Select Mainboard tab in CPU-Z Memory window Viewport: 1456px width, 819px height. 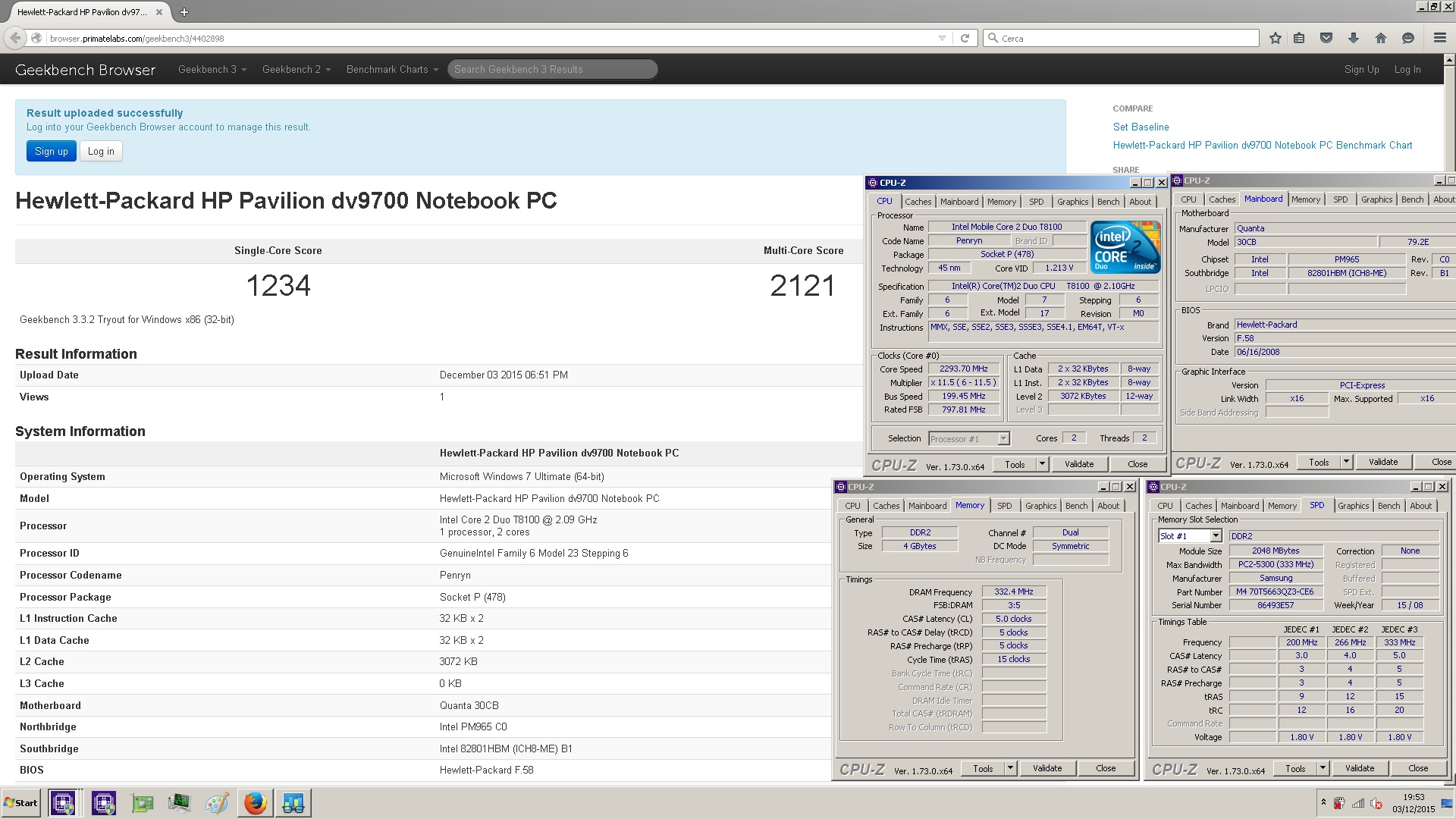(927, 506)
